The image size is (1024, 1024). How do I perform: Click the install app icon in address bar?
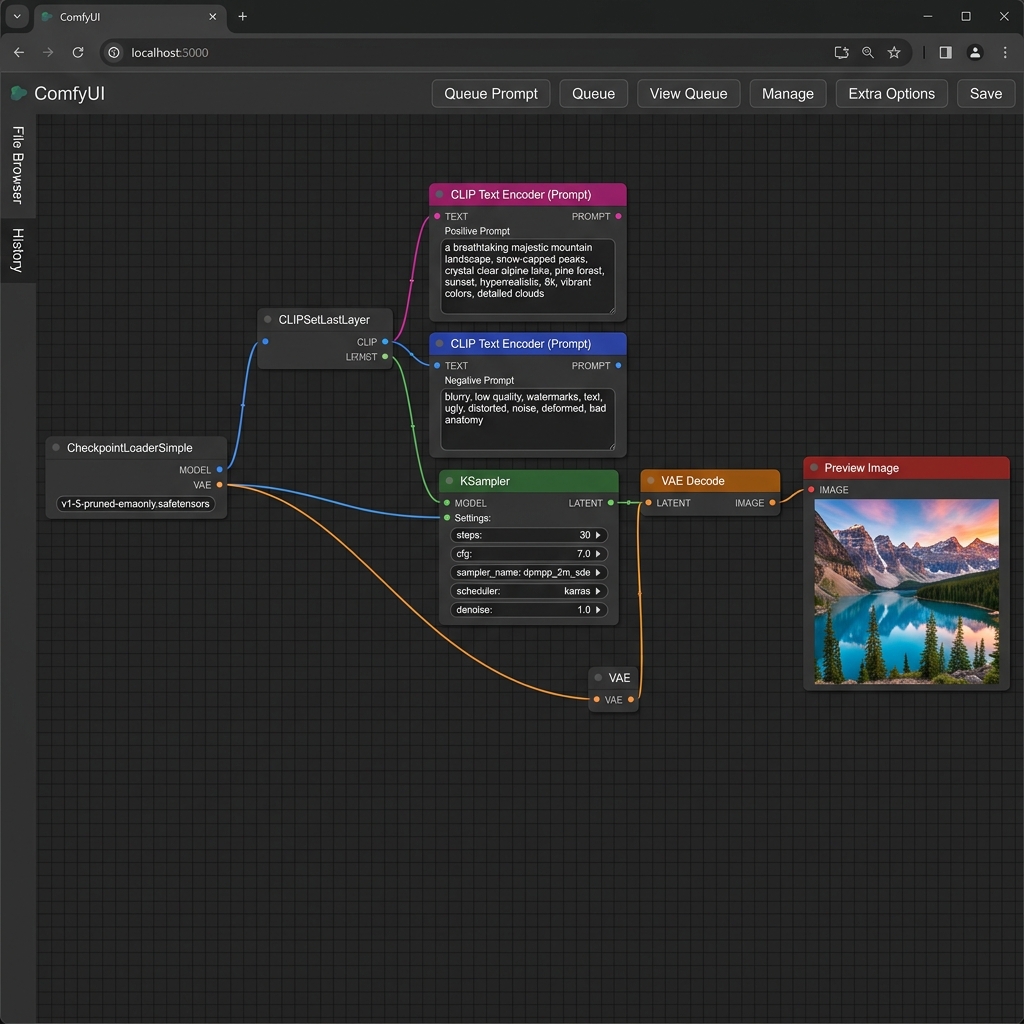point(841,52)
